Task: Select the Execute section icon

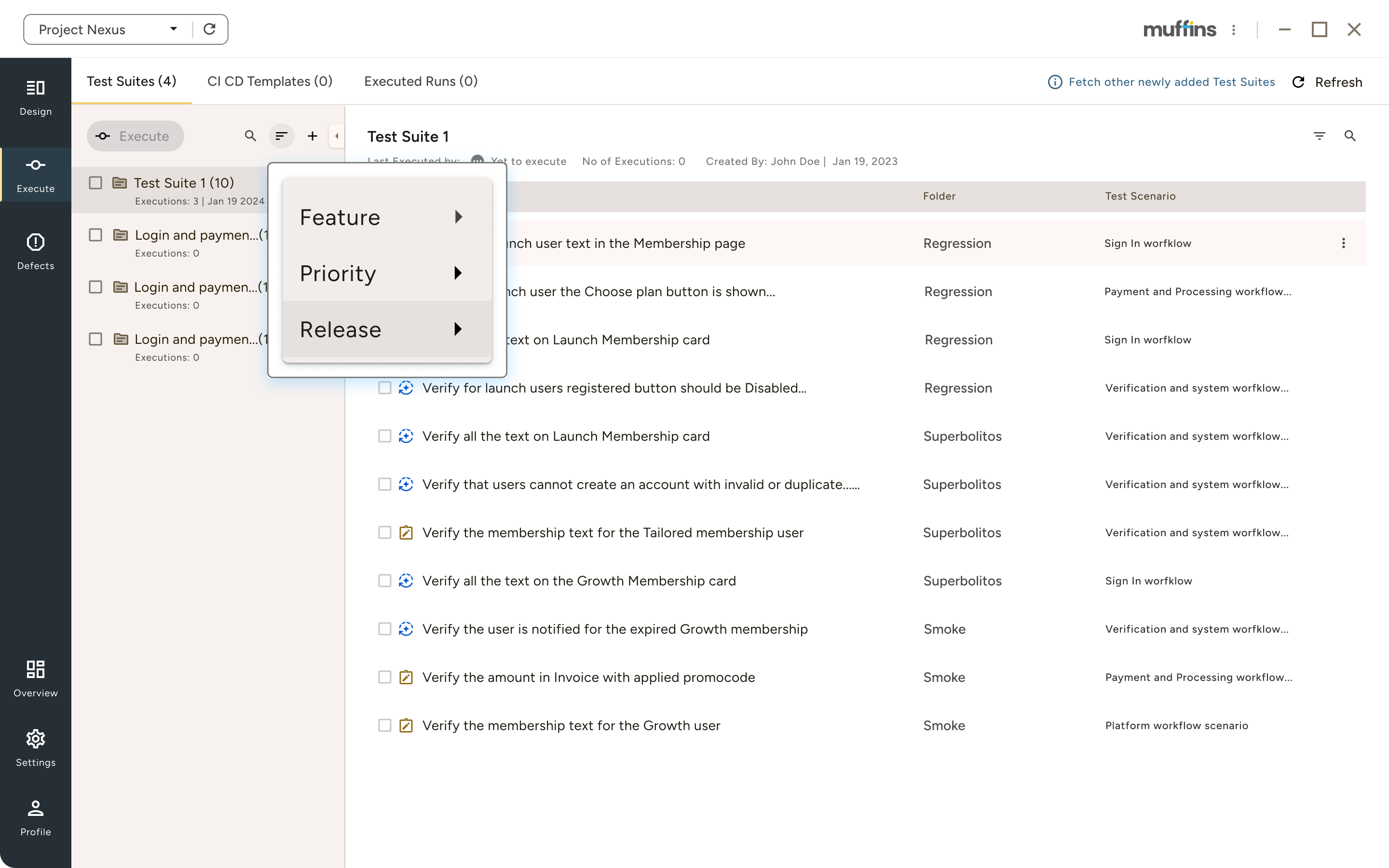Action: pos(35,172)
